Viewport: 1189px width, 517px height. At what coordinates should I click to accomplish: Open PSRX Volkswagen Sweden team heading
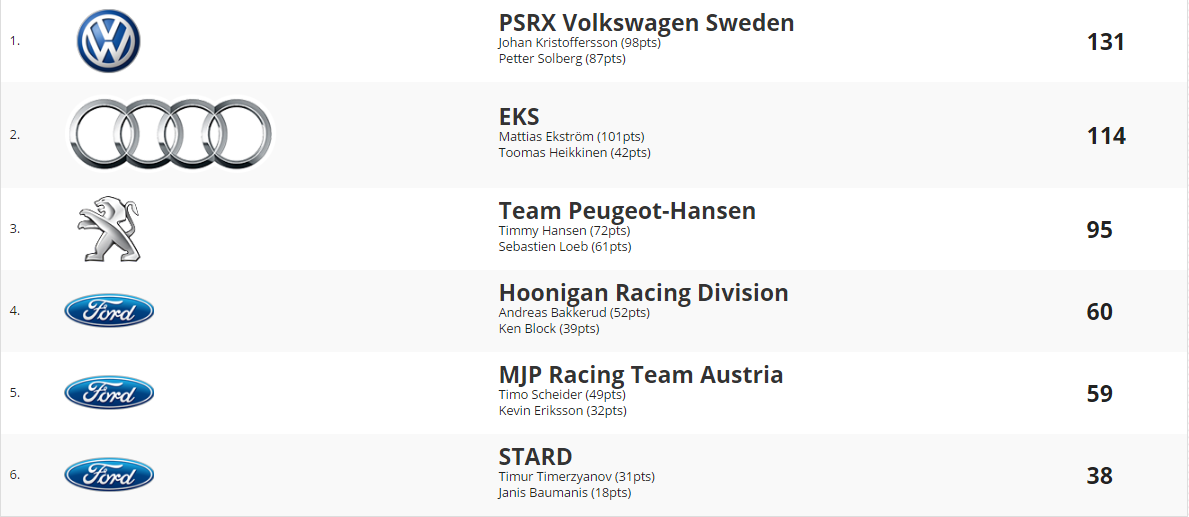point(646,23)
